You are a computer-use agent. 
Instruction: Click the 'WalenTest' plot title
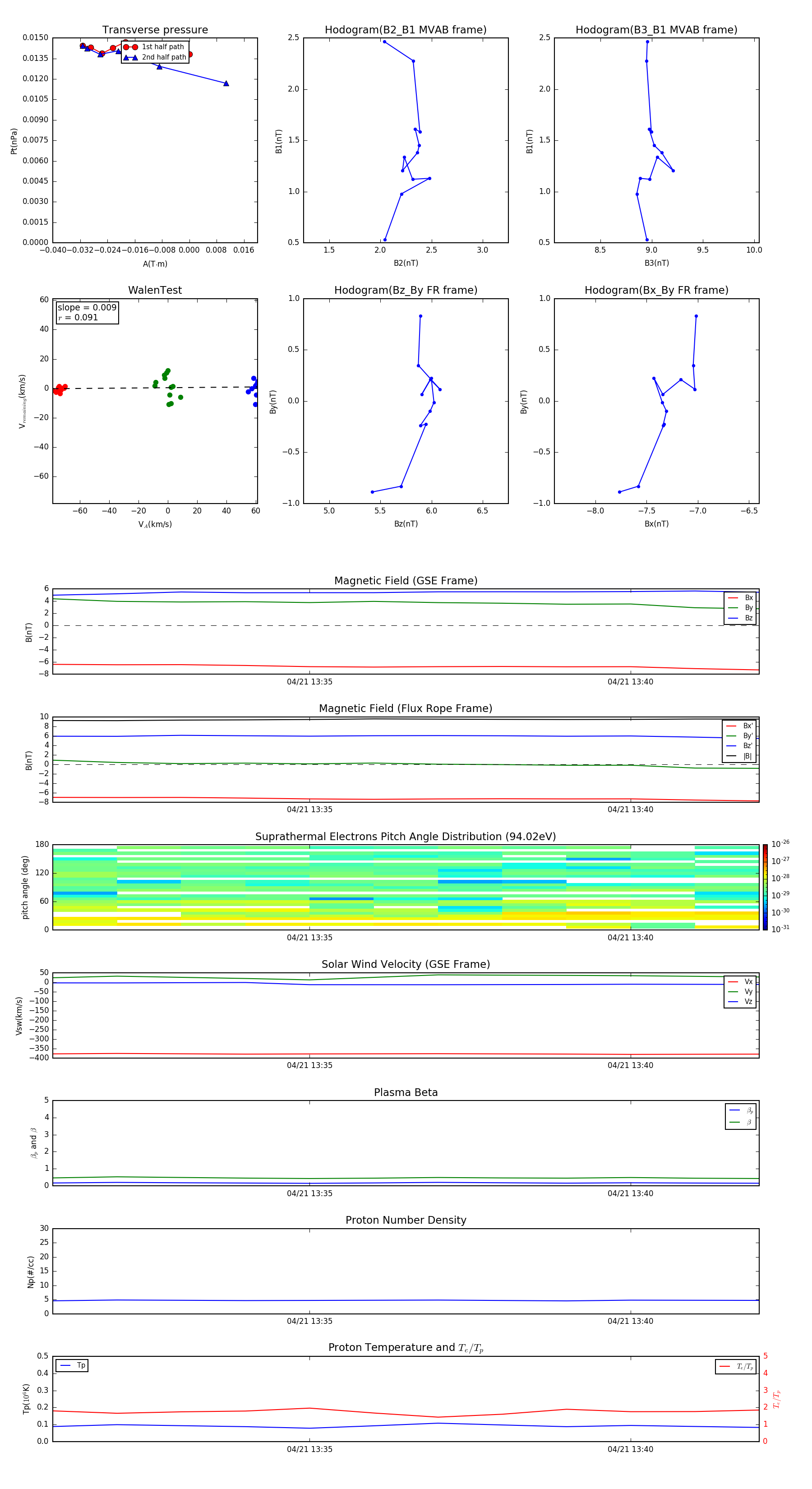coord(155,290)
